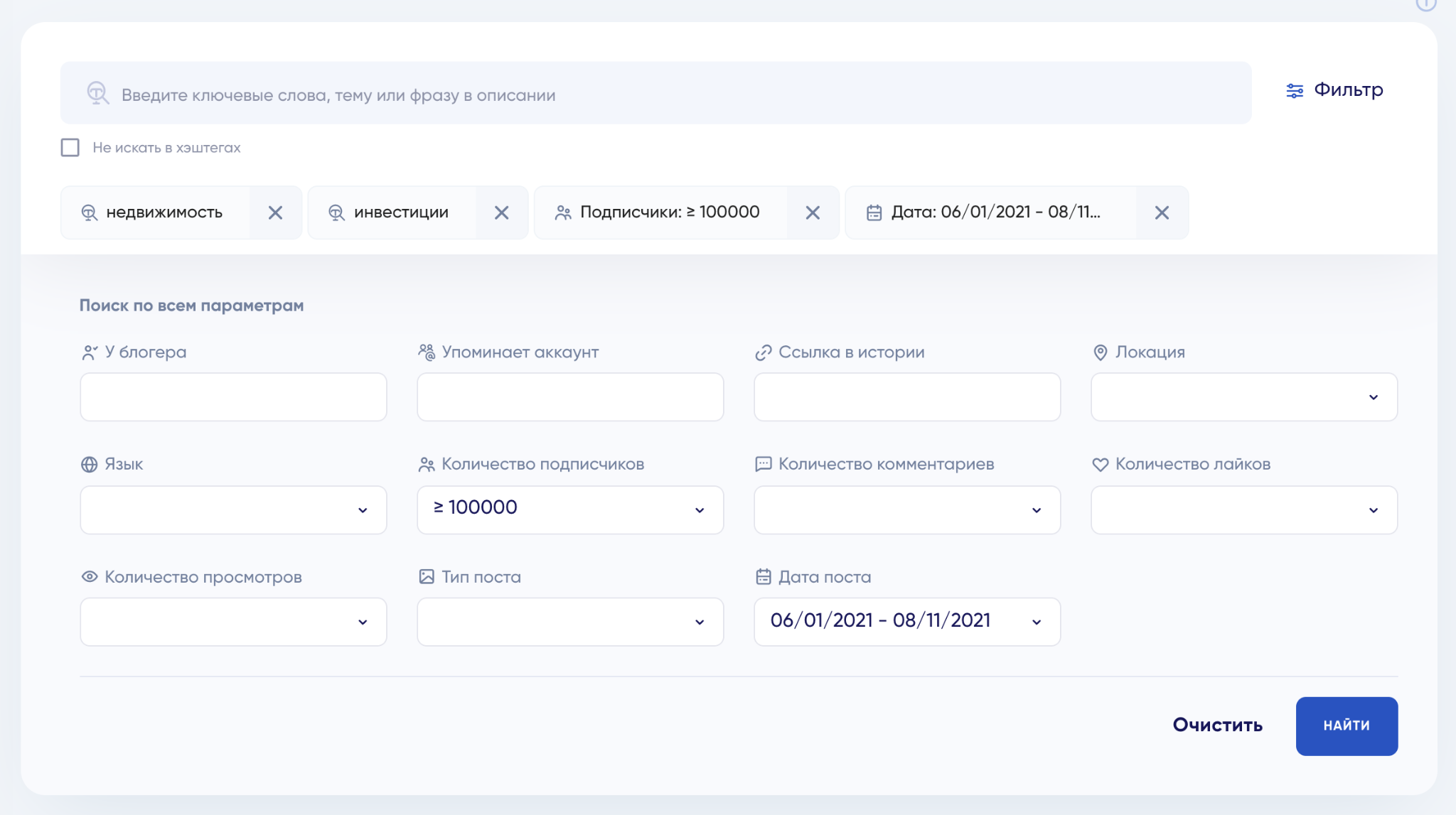The image size is (1456, 815).
Task: Open the Язык dropdown
Action: coord(233,510)
